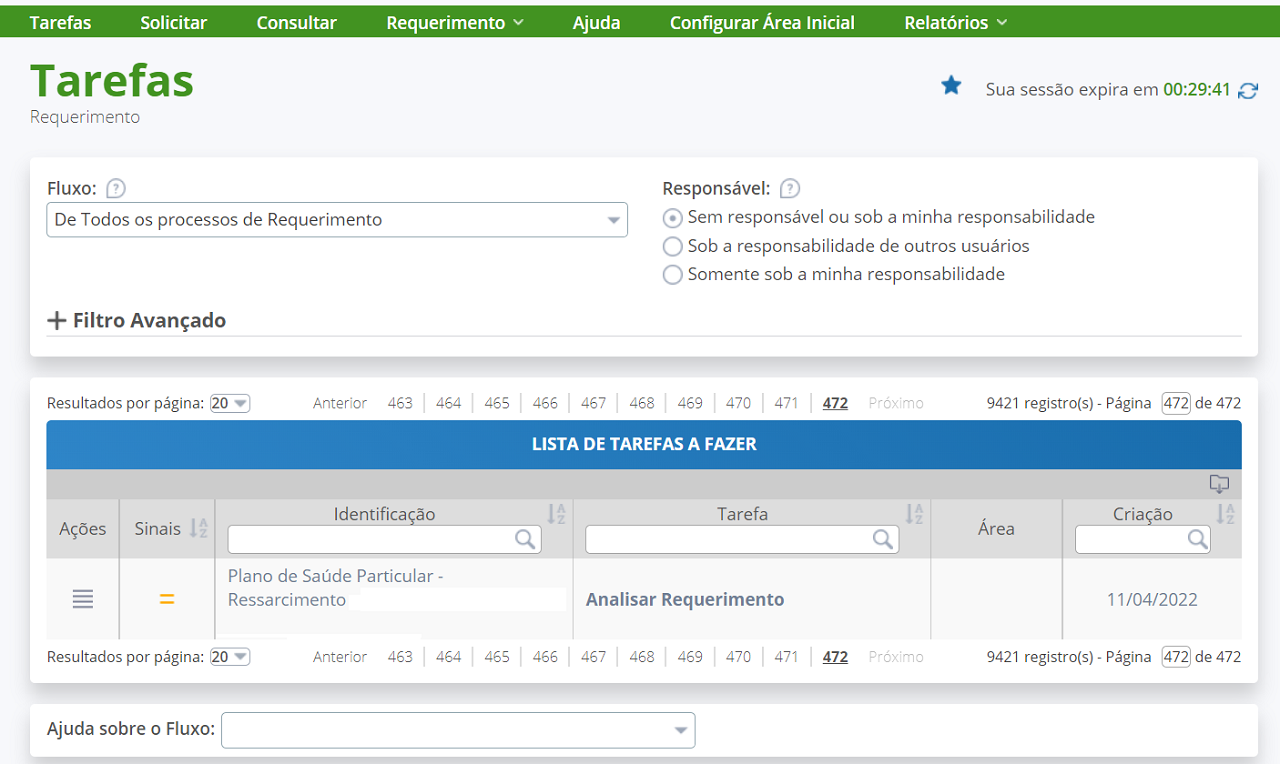
Task: Select 'Sob a responsabilidade de outros usuários'
Action: coord(673,246)
